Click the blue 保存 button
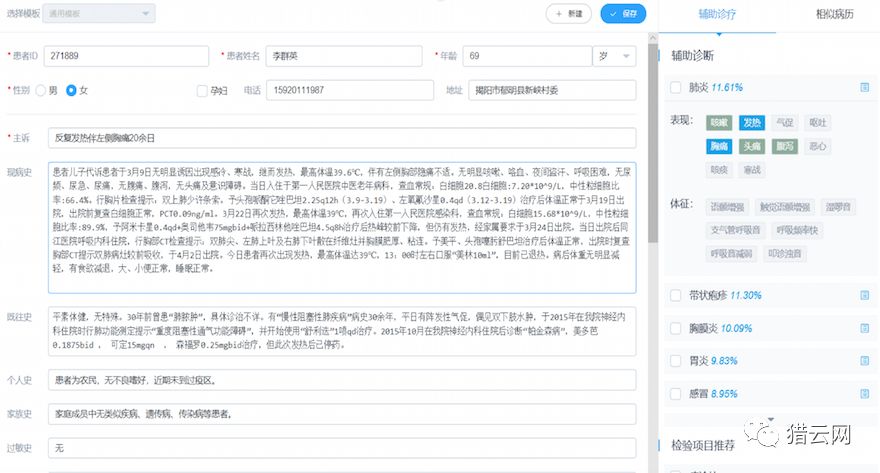This screenshot has height=473, width=880. [x=623, y=14]
